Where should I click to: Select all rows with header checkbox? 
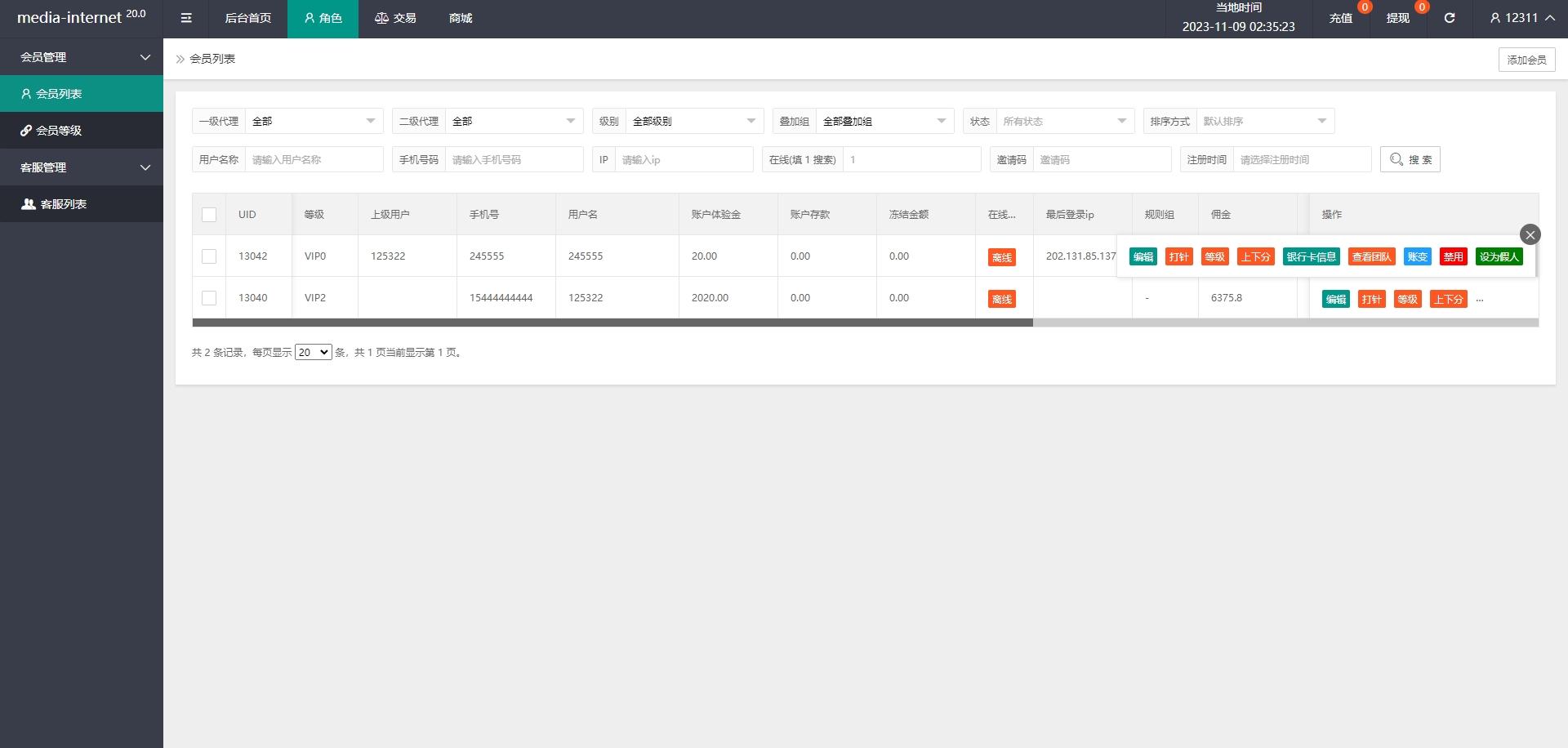[209, 215]
